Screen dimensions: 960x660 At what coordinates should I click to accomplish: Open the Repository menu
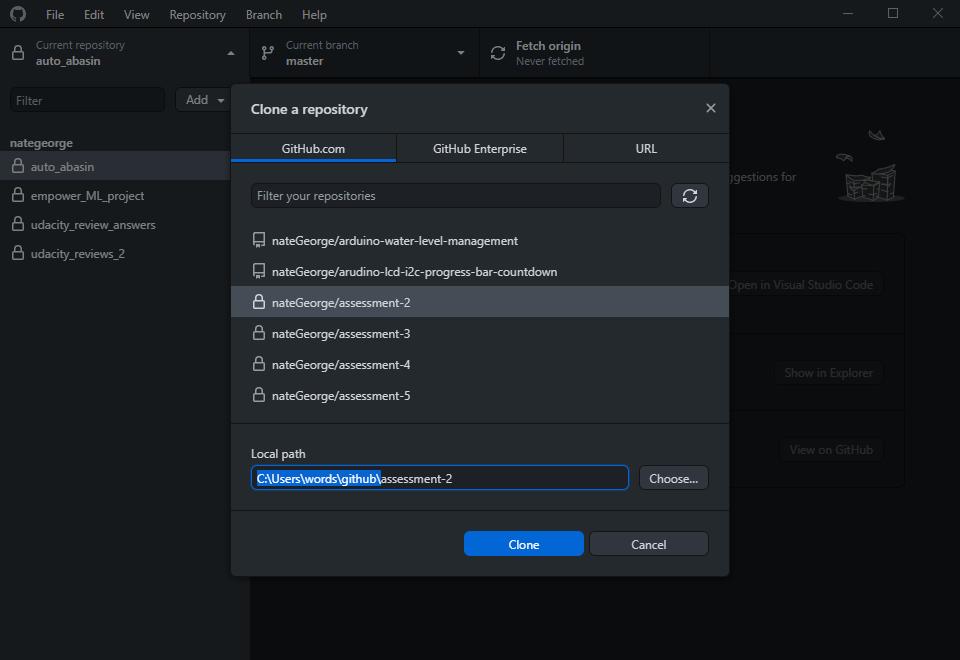(197, 14)
